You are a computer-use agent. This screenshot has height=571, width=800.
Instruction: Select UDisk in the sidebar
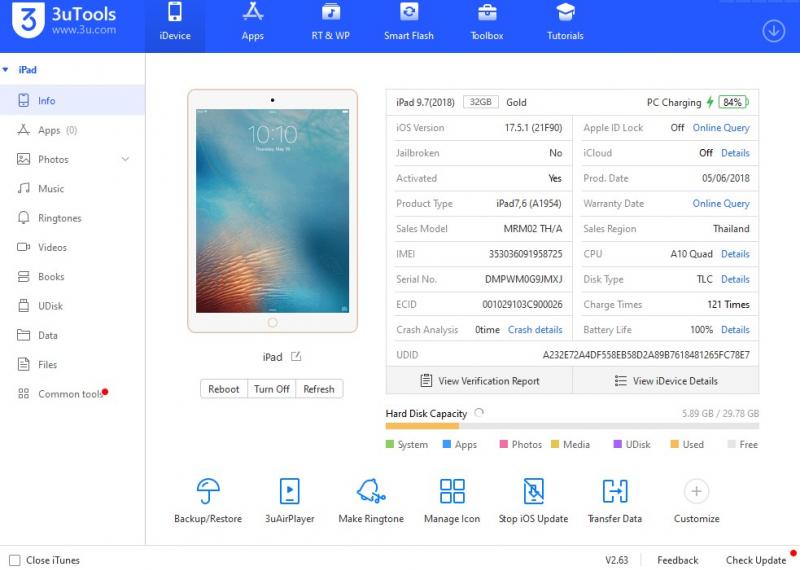tap(72, 306)
